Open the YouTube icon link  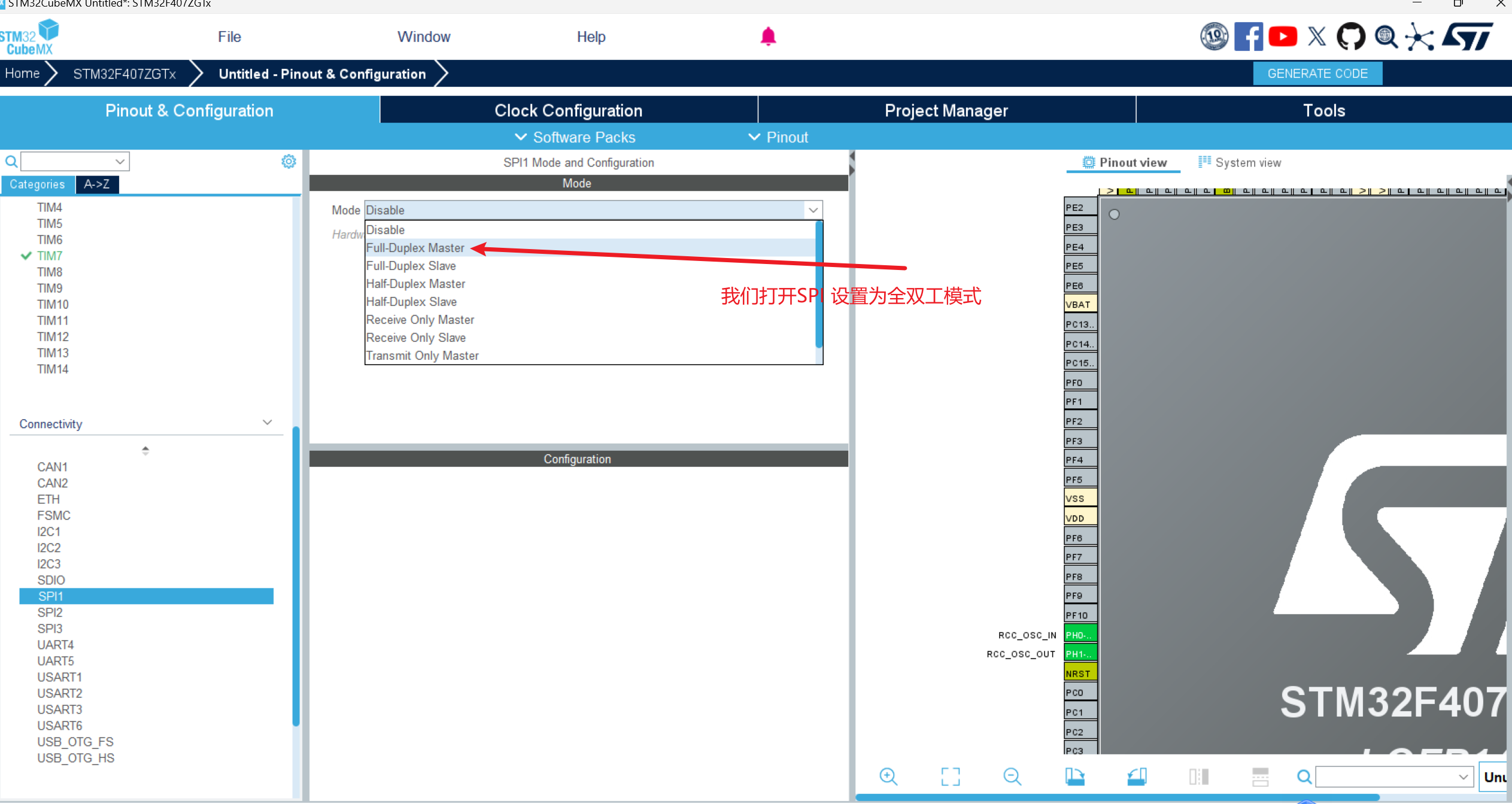pyautogui.click(x=1282, y=37)
